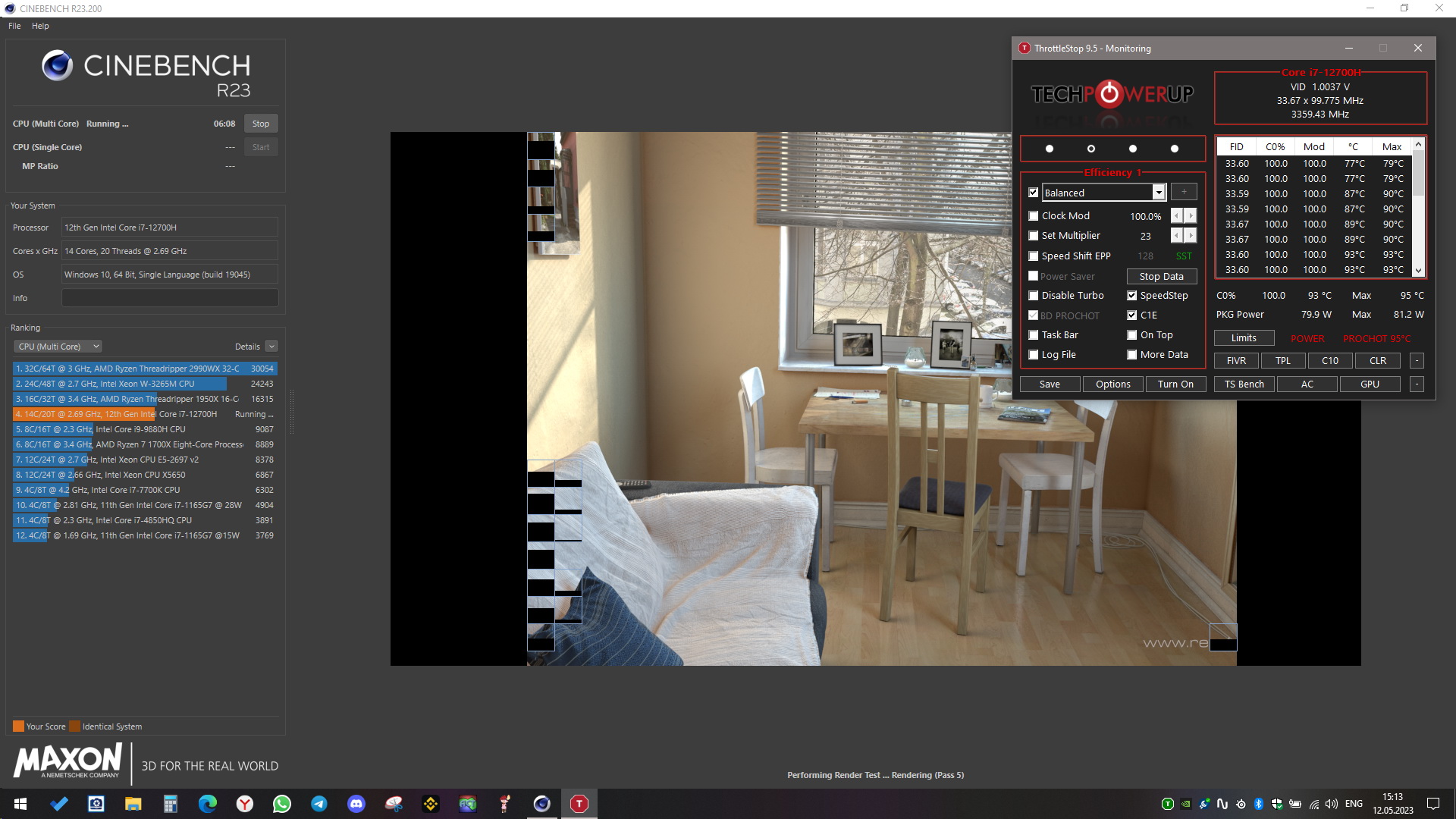
Task: Open Help menu in Cinebench
Action: [x=40, y=26]
